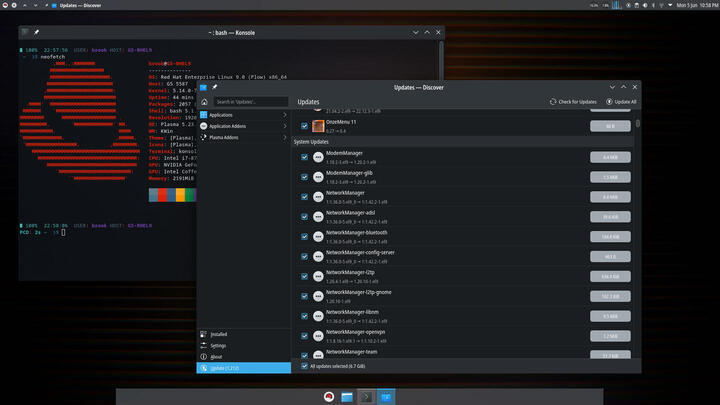Click the Discover app icon in title bar

coord(203,87)
